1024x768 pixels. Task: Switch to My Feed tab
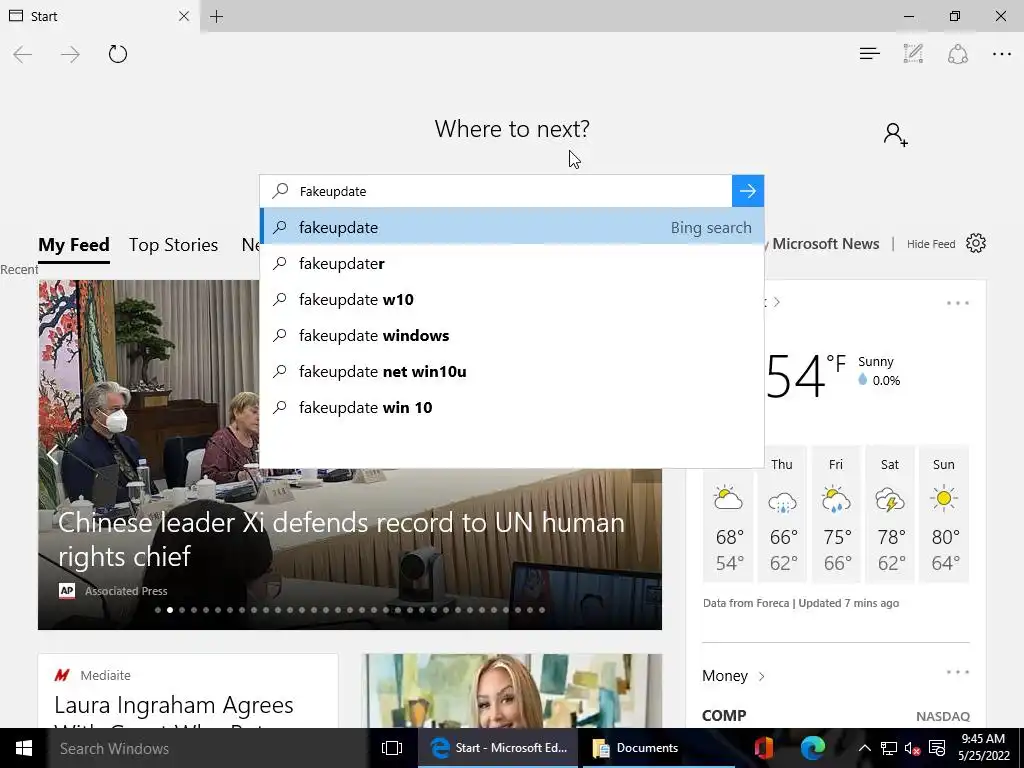tap(74, 245)
